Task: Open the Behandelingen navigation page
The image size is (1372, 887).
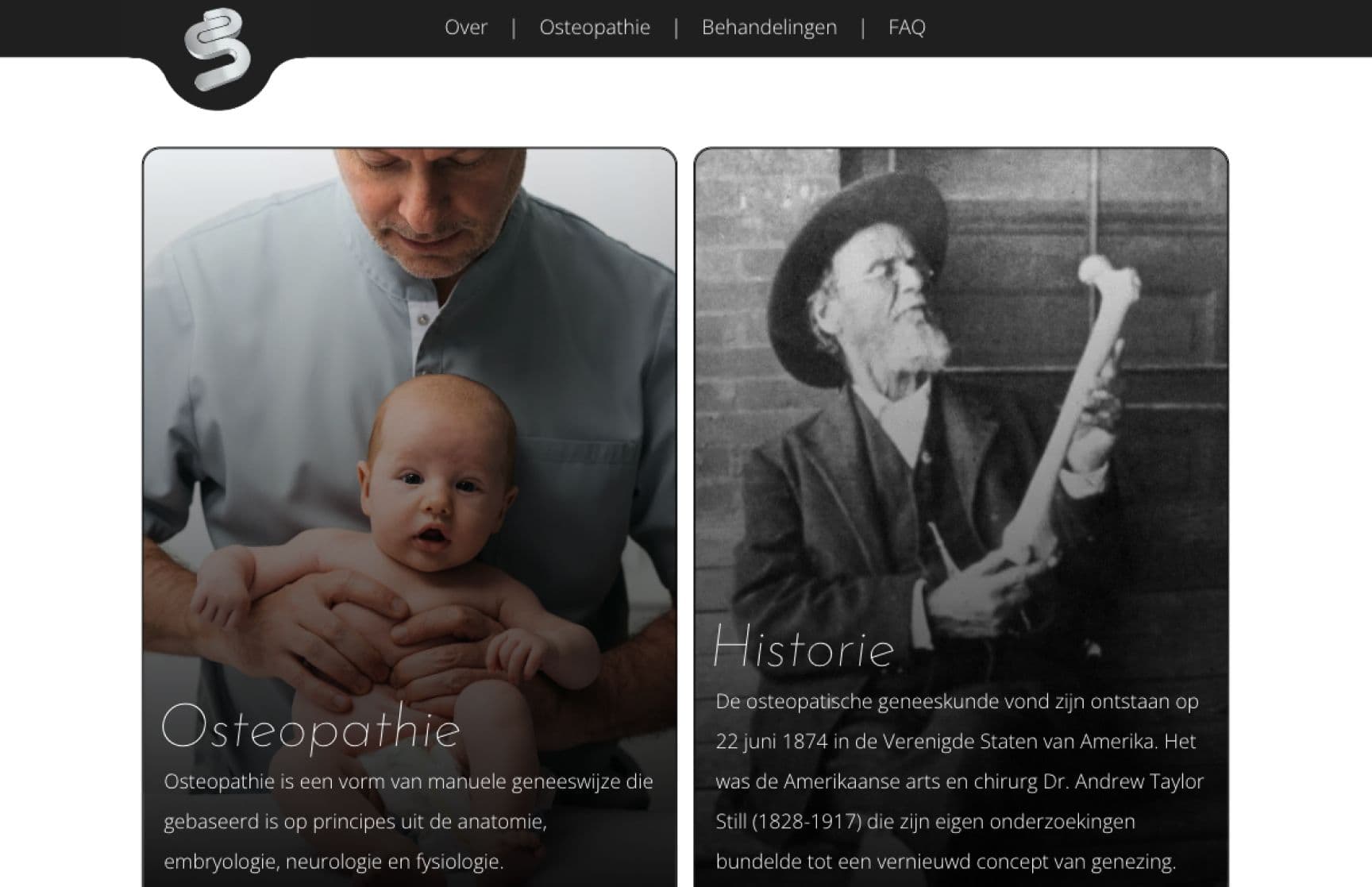Action: tap(769, 28)
